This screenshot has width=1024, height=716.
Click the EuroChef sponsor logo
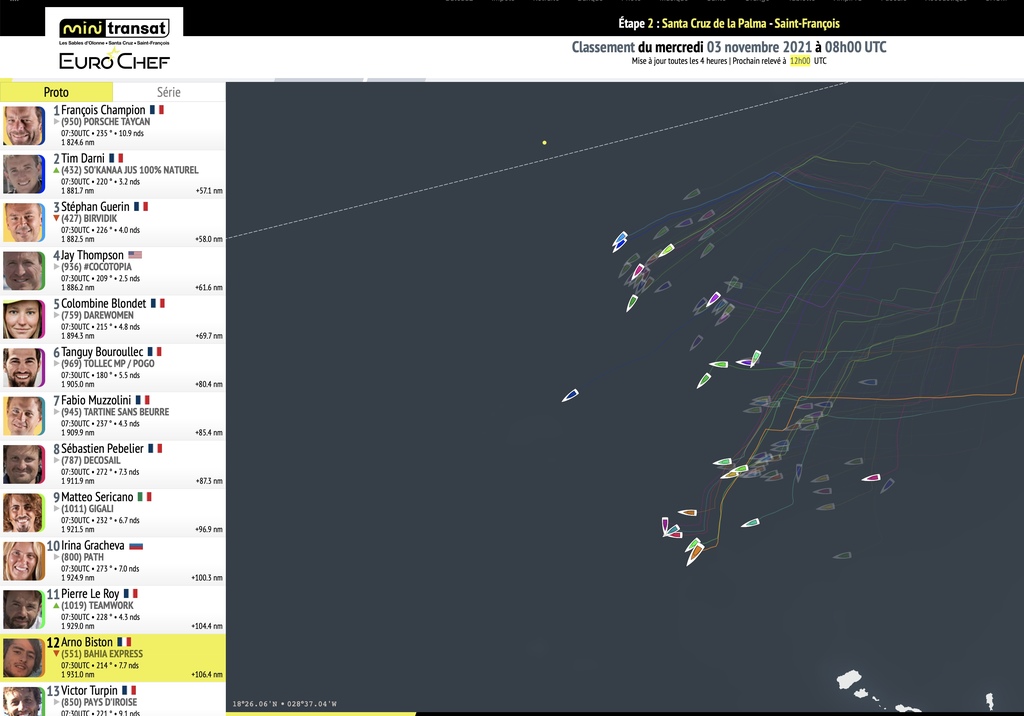coord(114,61)
